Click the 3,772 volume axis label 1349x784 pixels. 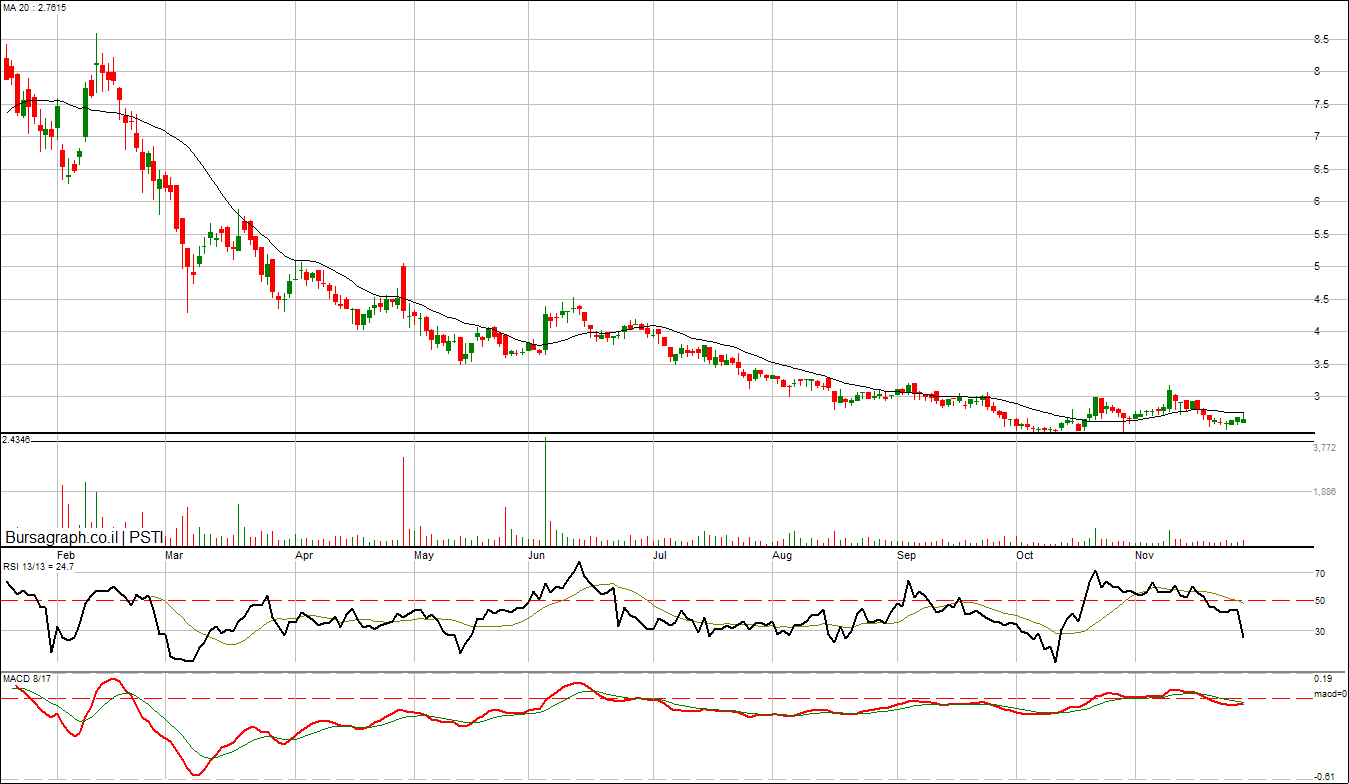[x=1324, y=448]
